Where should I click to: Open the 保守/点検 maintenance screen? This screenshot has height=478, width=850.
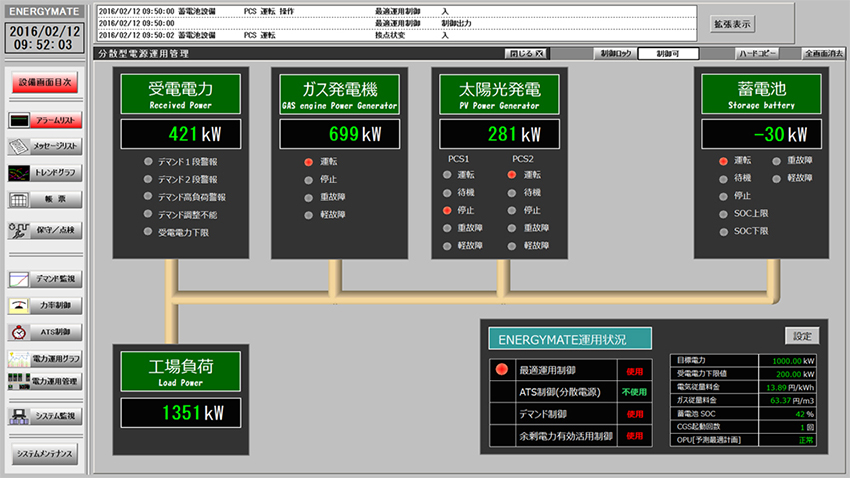pos(45,230)
